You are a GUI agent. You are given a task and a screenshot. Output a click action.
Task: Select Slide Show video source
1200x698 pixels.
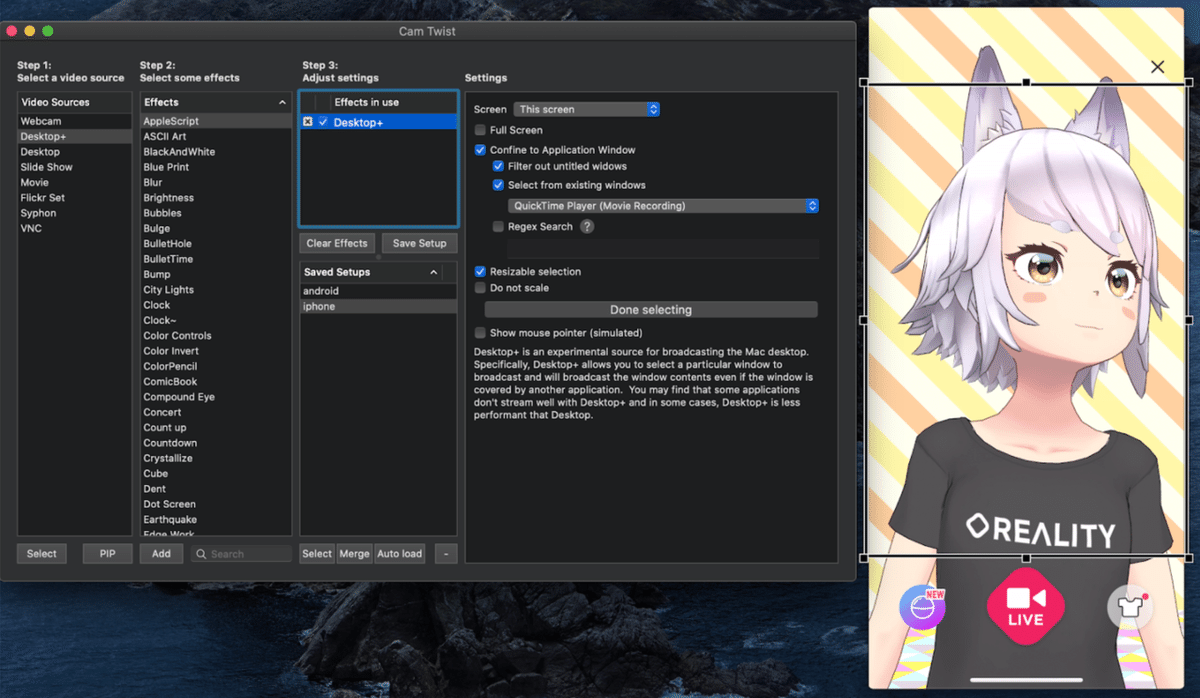click(x=74, y=167)
